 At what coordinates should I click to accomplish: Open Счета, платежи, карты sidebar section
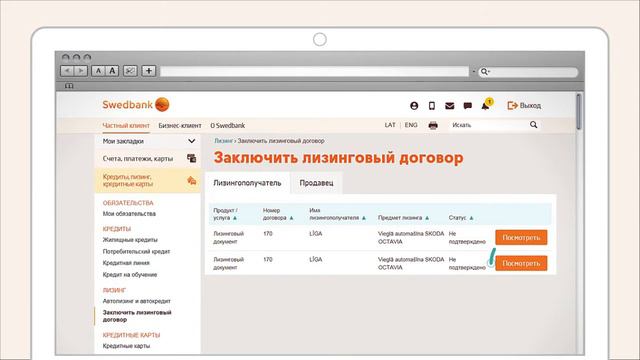[x=148, y=158]
